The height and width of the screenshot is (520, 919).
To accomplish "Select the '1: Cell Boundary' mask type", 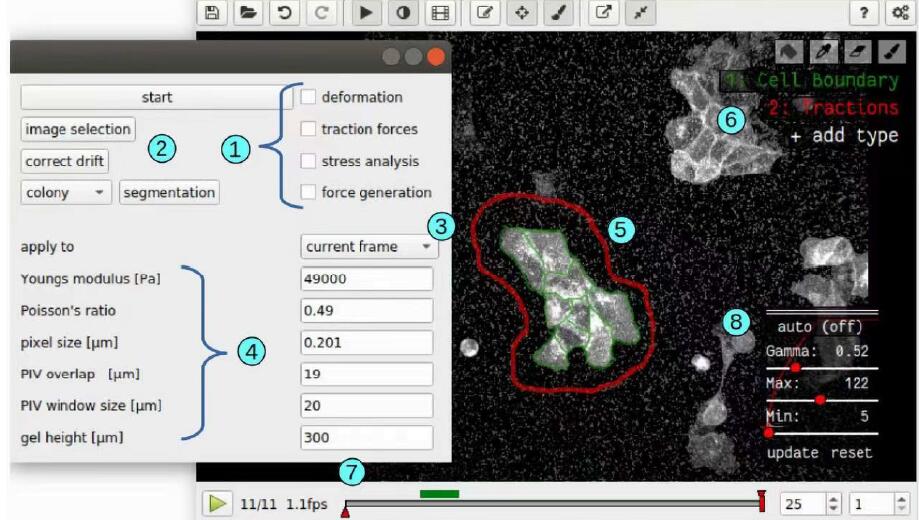I will 810,80.
